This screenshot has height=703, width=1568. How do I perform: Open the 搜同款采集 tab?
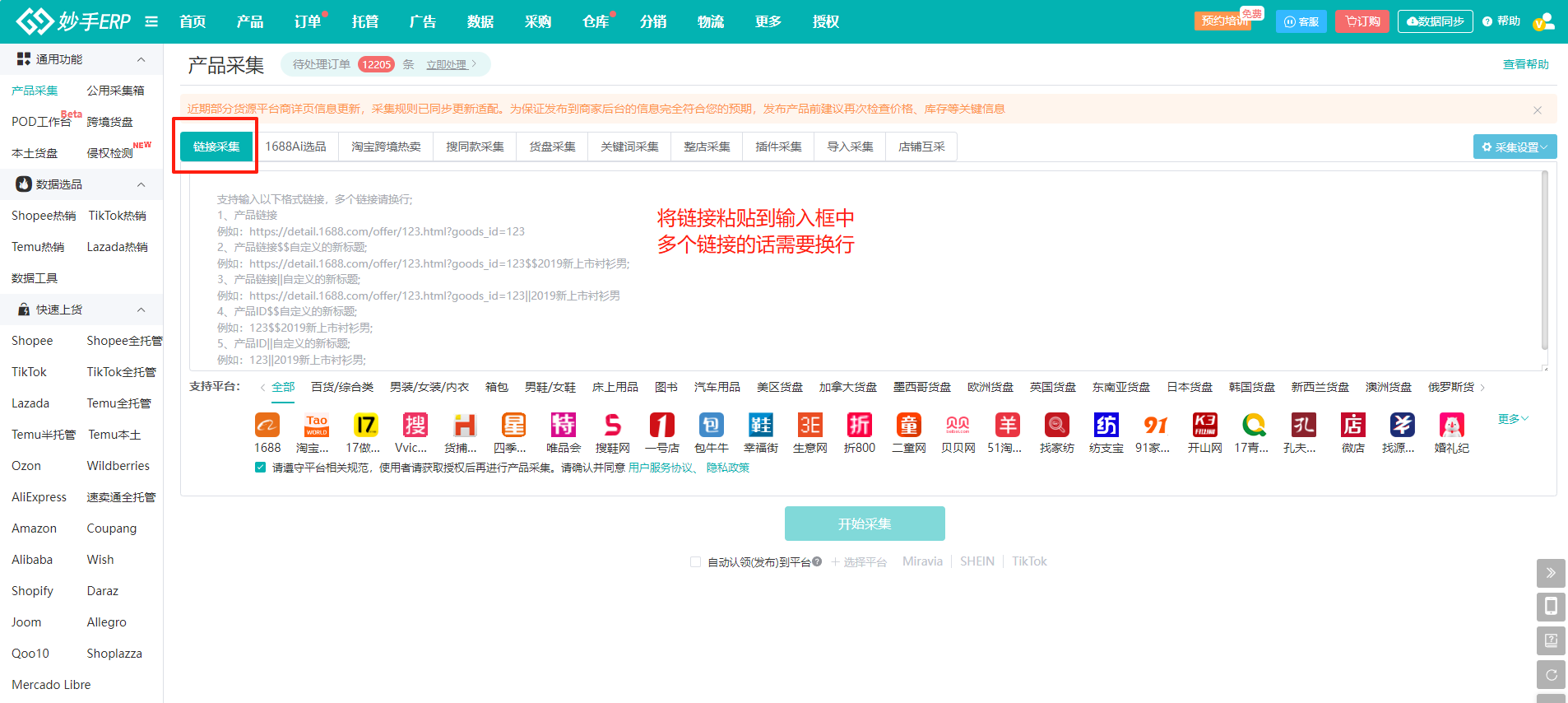(x=475, y=147)
